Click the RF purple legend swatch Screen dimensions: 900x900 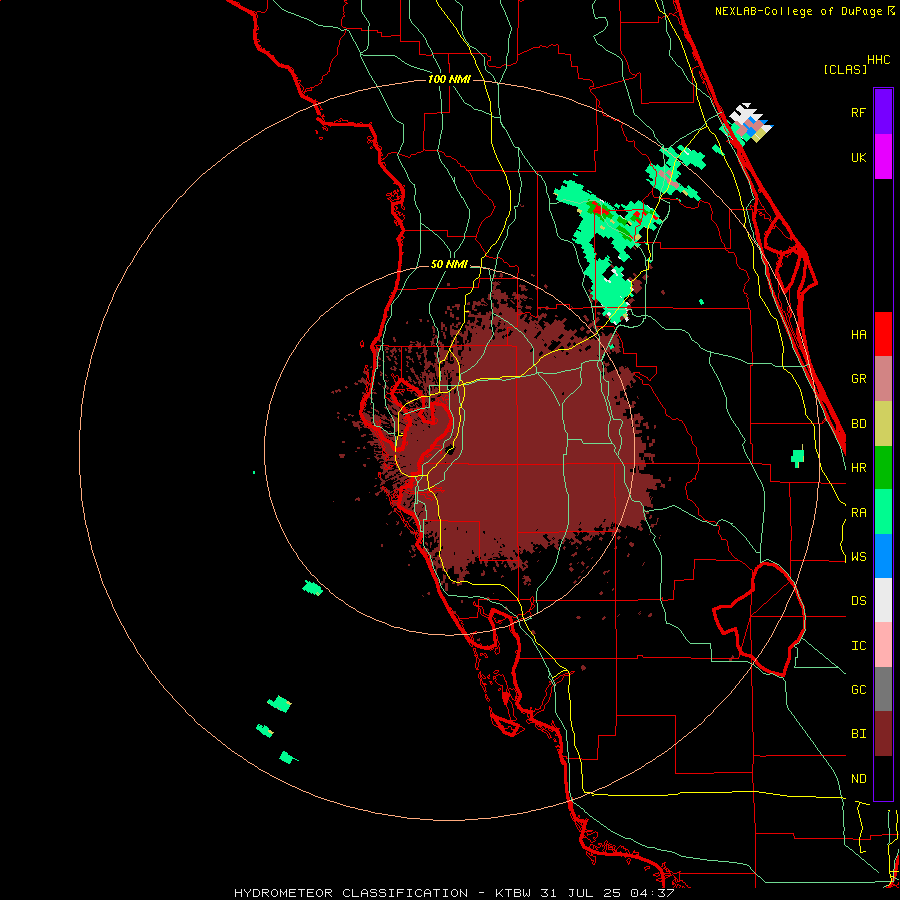883,112
